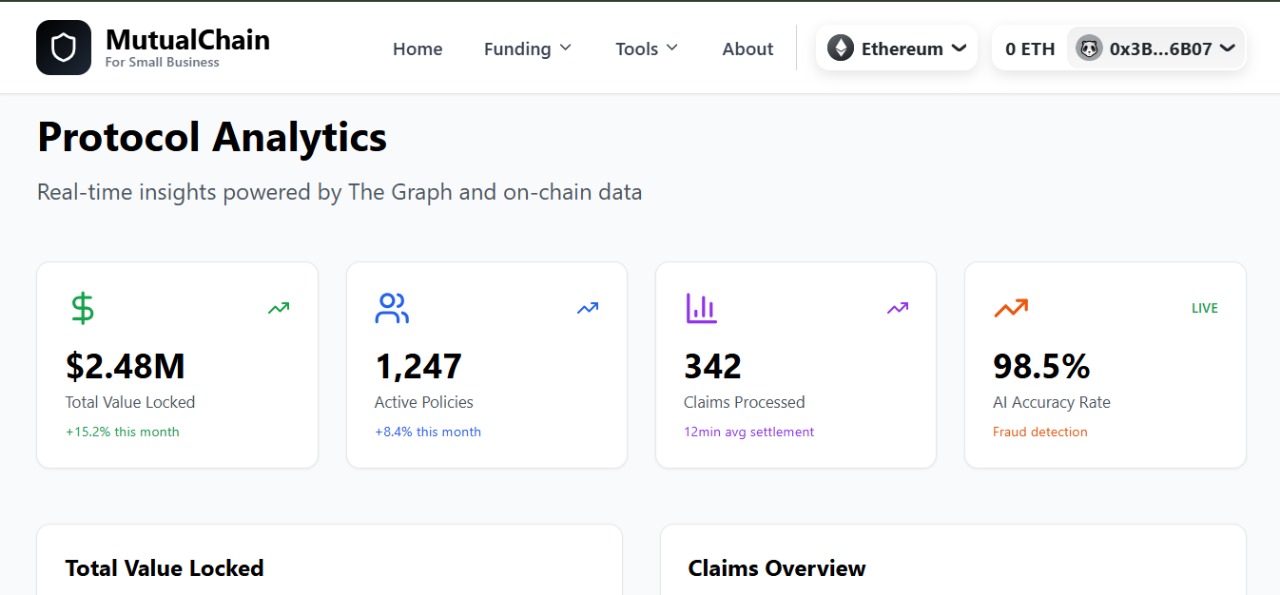The height and width of the screenshot is (595, 1280).
Task: Click the Ethereum diamond logo icon
Action: point(841,48)
